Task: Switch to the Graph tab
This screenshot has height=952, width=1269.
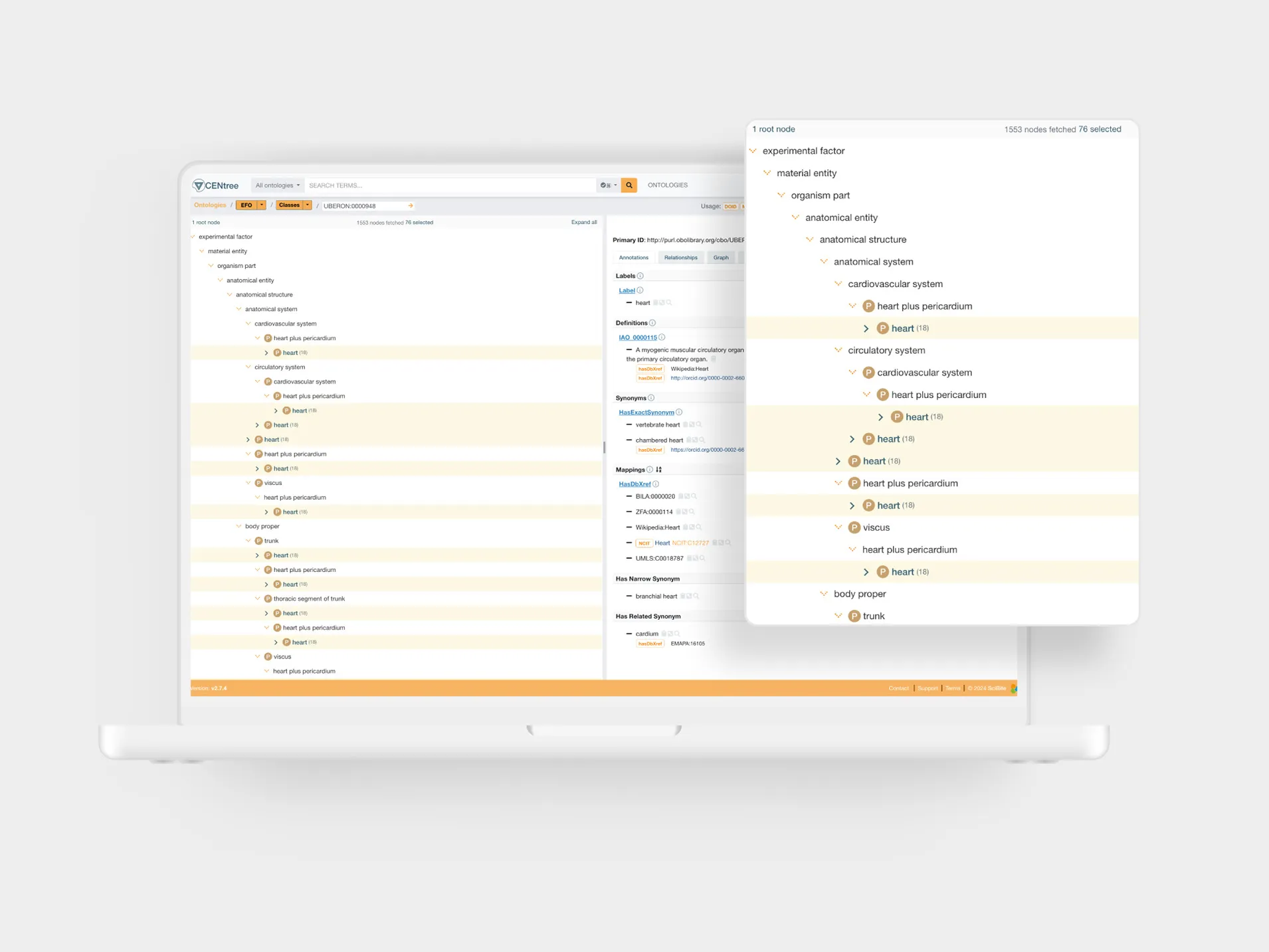Action: pos(721,258)
